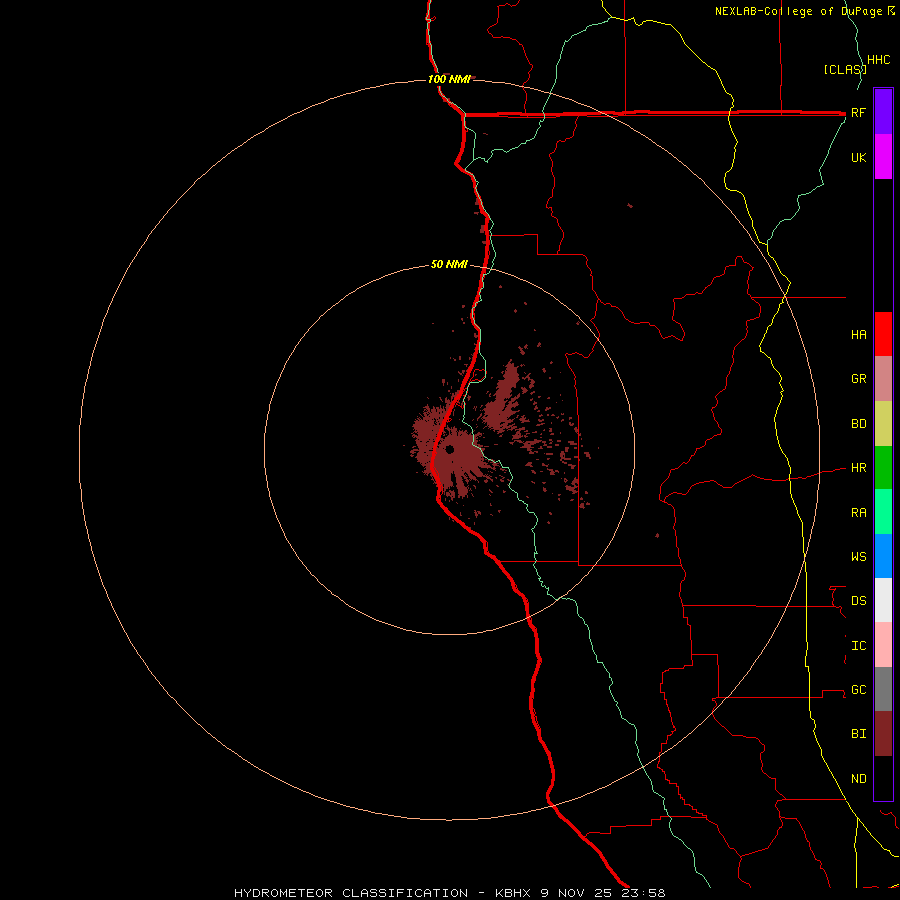Click the "NEXLAB-College of DuPage" title text
The image size is (900, 900).
tap(798, 11)
